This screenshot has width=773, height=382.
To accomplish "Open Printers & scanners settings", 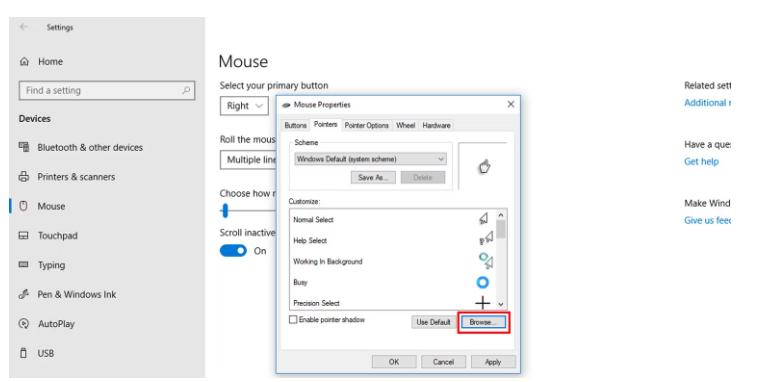I will coord(76,177).
